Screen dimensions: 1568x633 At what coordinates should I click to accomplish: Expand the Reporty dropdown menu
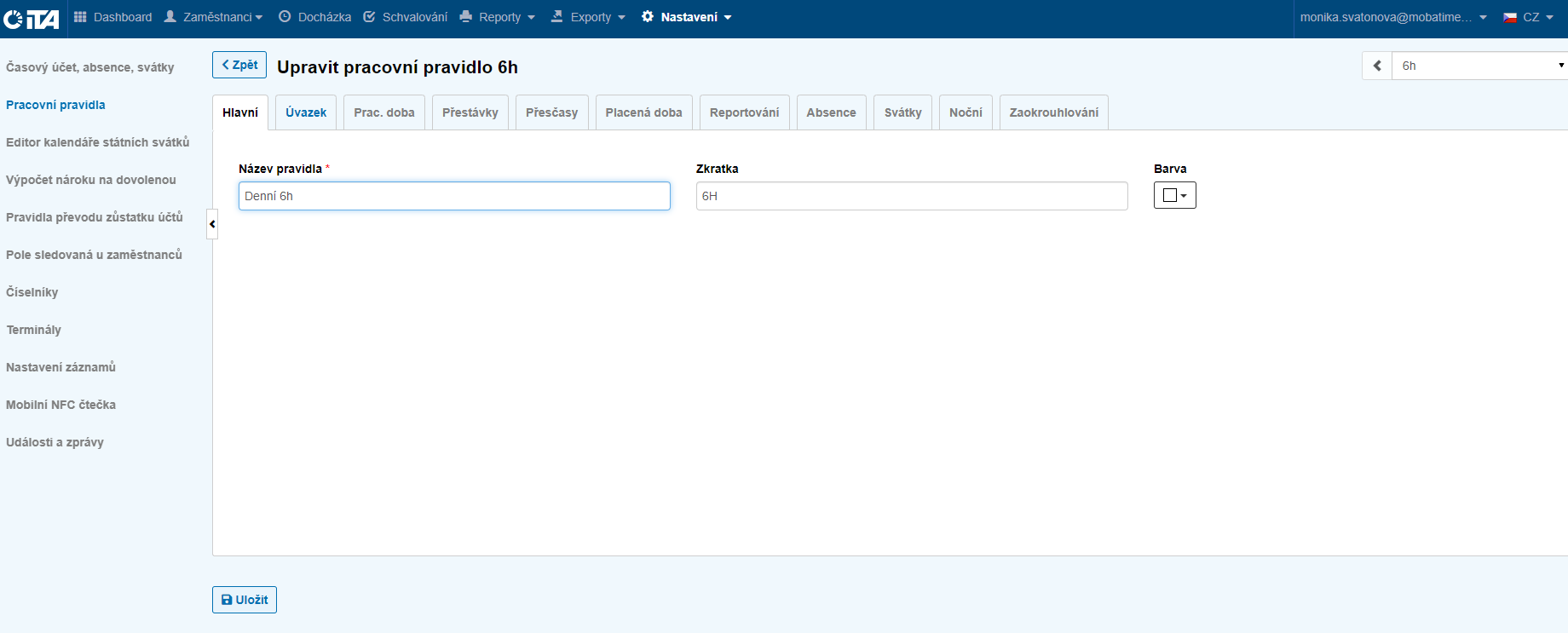pyautogui.click(x=498, y=17)
